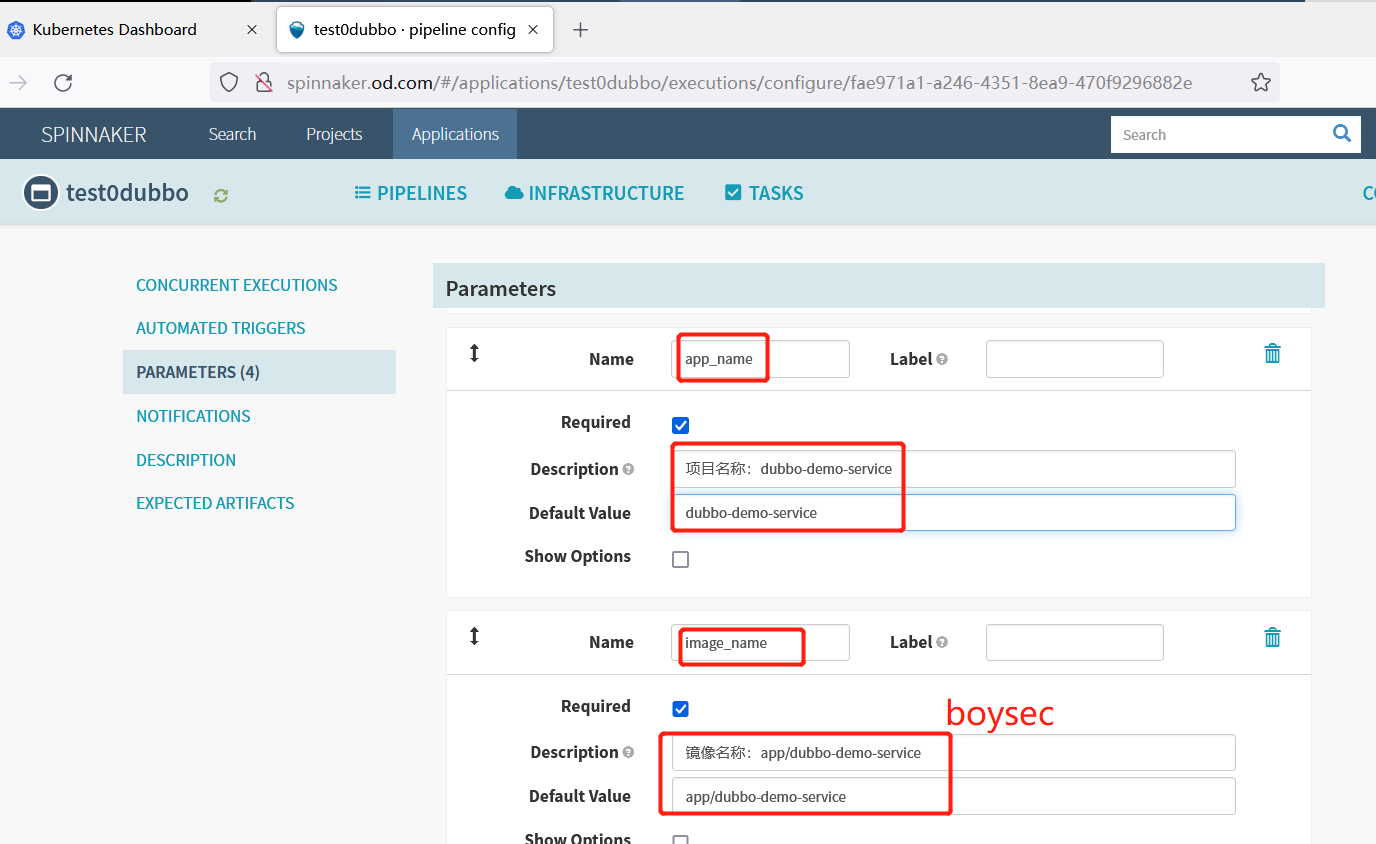
Task: Click the drag handle for image_name parameter
Action: 474,636
